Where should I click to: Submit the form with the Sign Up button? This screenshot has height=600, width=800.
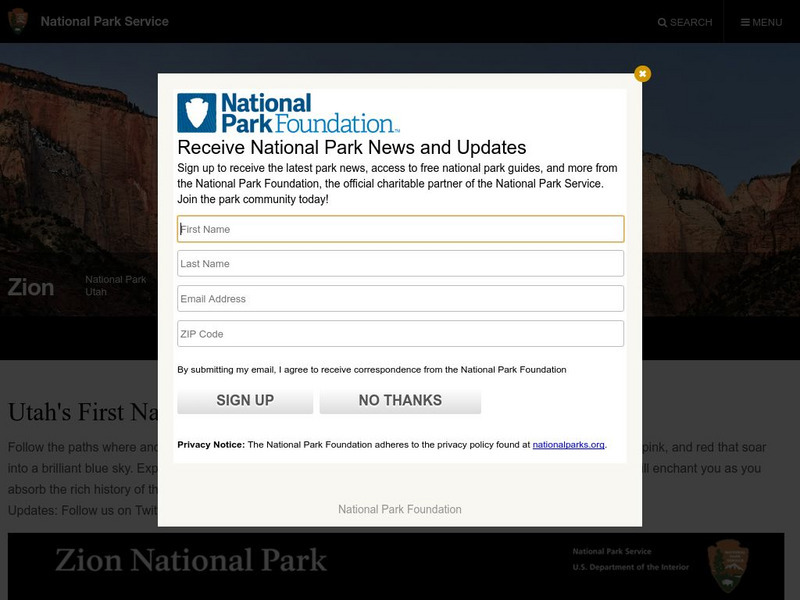coord(245,401)
